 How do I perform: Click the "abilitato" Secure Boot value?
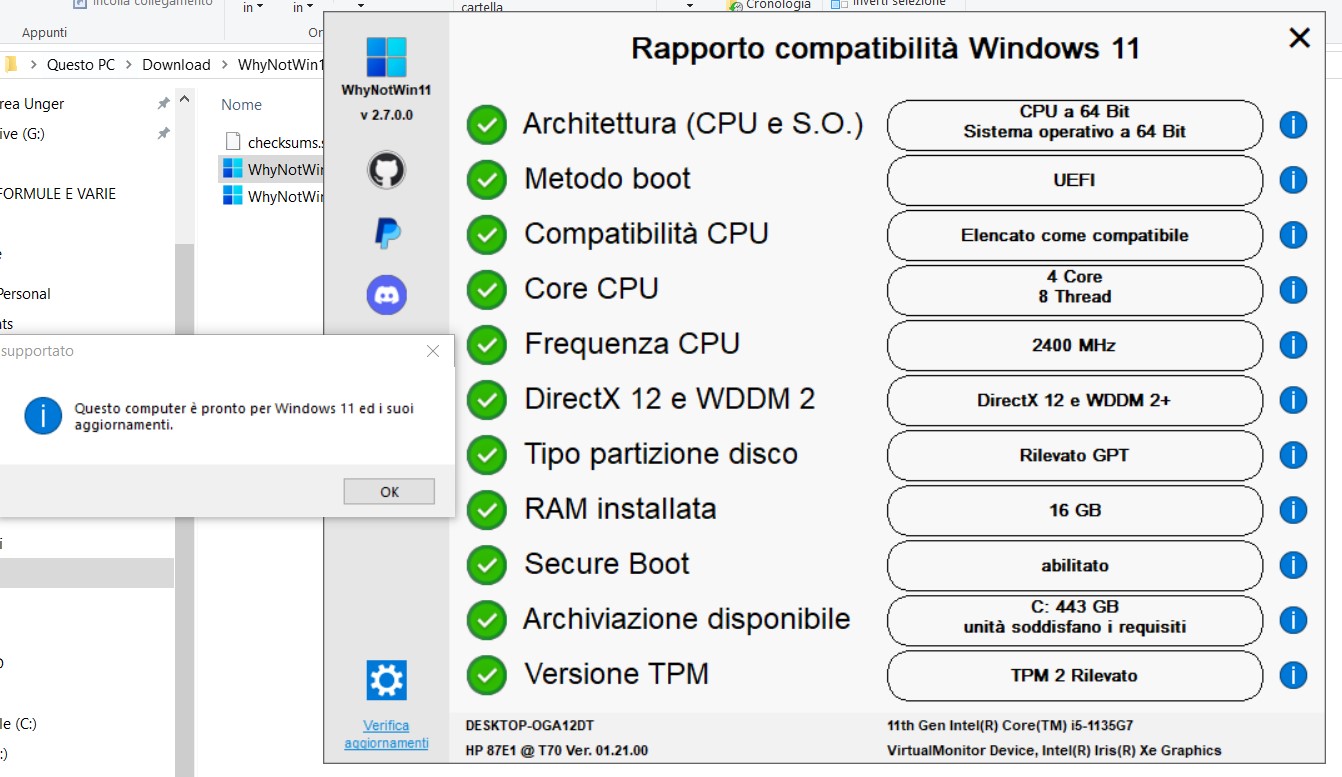pyautogui.click(x=1075, y=565)
